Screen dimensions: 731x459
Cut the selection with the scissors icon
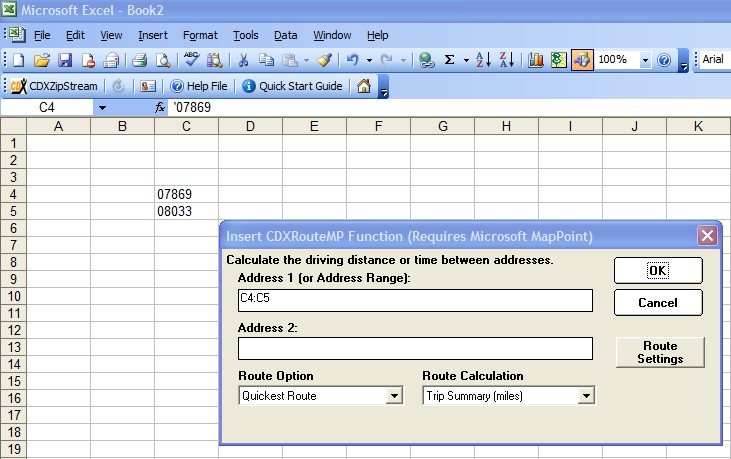(243, 60)
